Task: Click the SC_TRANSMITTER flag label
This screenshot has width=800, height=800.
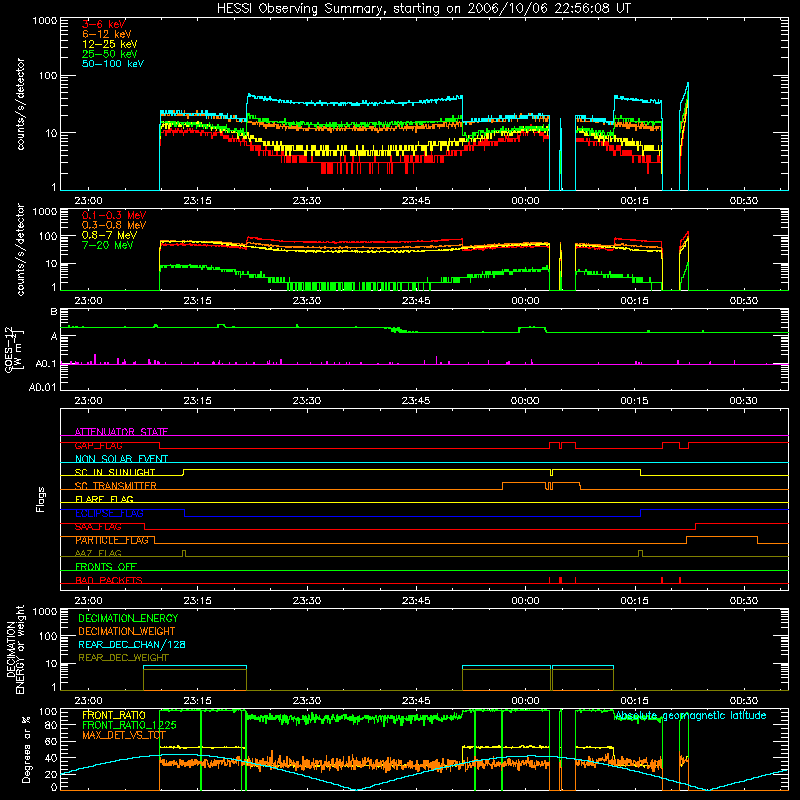Action: coord(116,485)
